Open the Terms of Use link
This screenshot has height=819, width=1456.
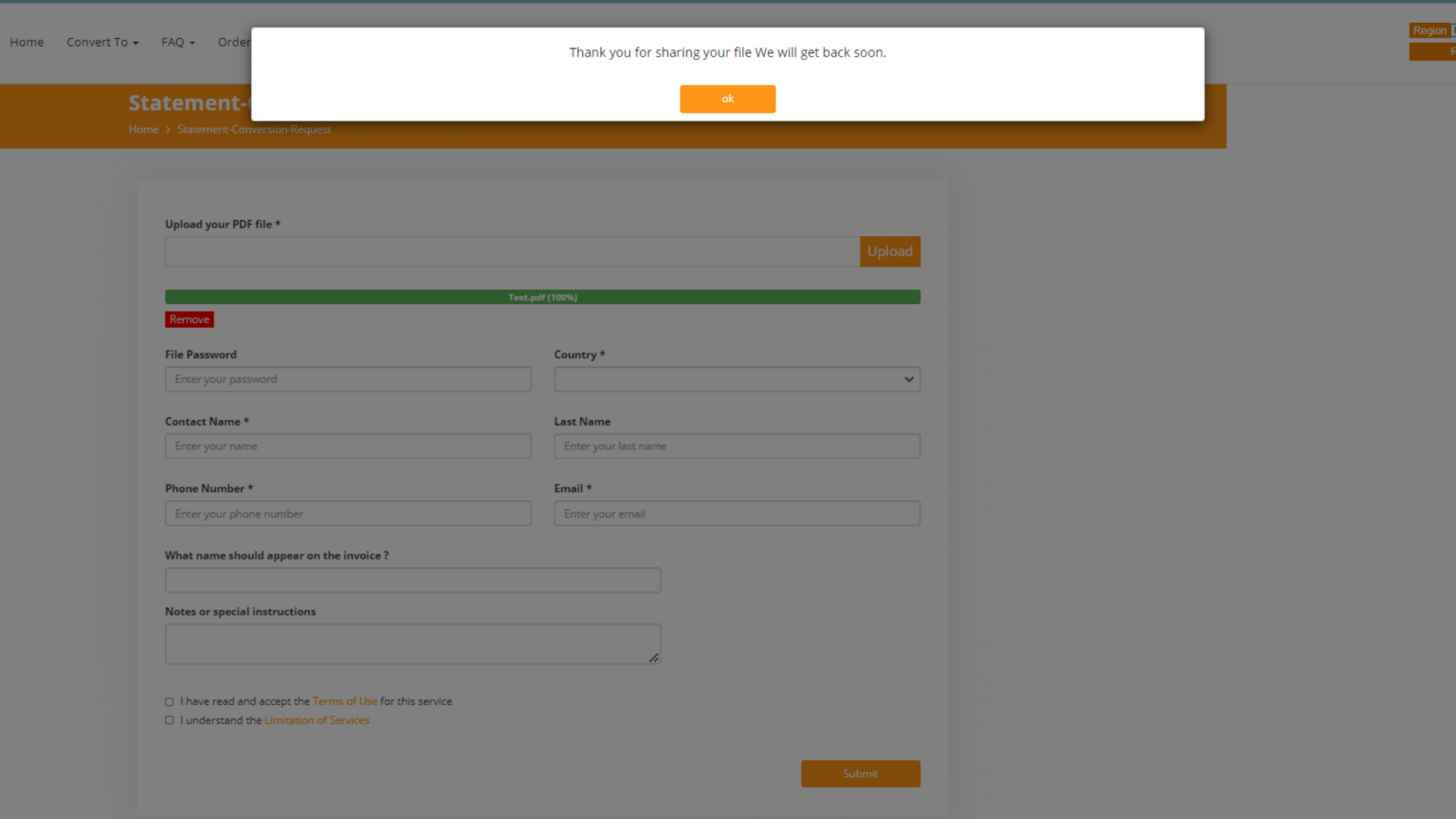click(344, 701)
